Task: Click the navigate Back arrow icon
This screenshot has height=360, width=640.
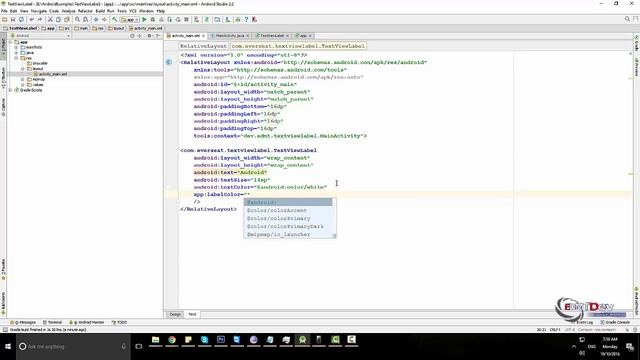Action: [x=96, y=20]
